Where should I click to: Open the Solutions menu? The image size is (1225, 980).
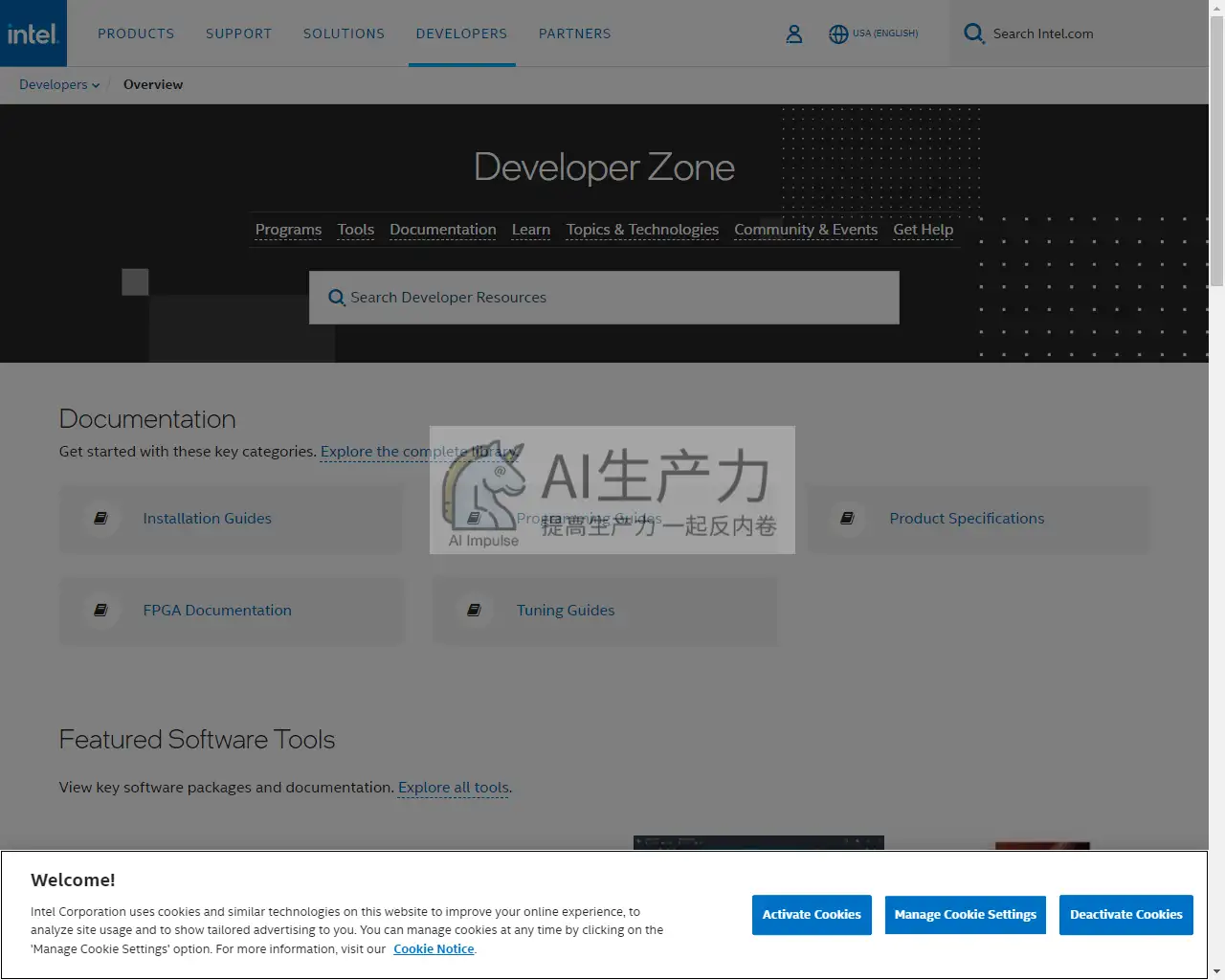[x=344, y=33]
